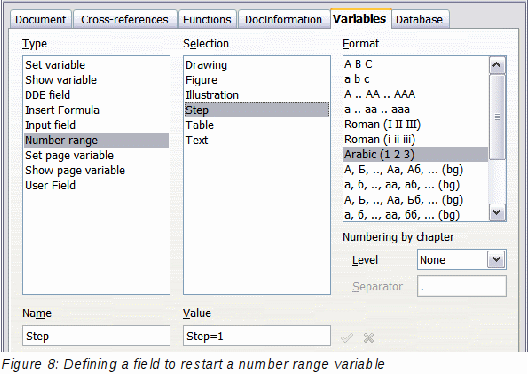Open the Level dropdown
Image resolution: width=528 pixels, height=375 pixels.
(496, 260)
